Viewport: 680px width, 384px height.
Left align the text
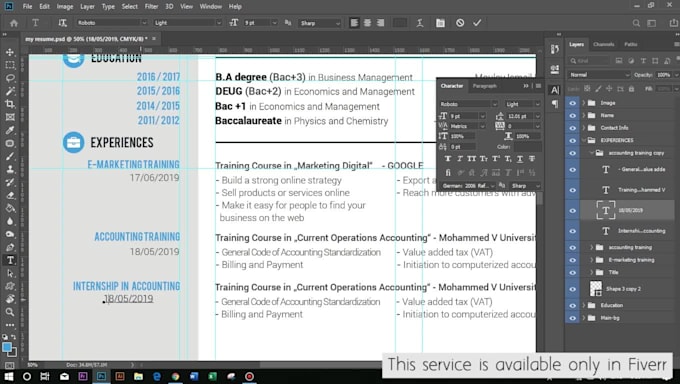point(354,23)
